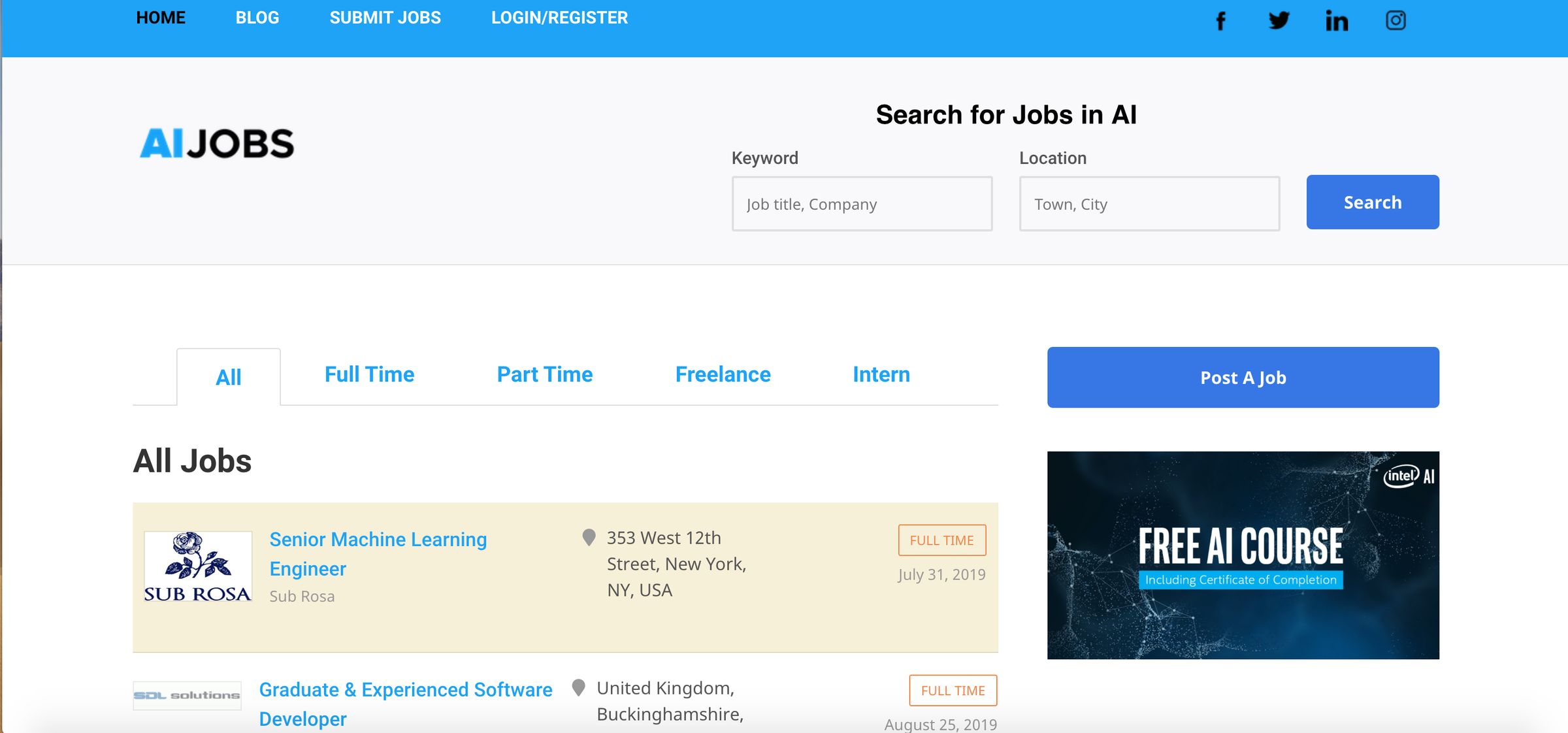Image resolution: width=1568 pixels, height=733 pixels.
Task: Select the Freelance filter tab
Action: tap(723, 374)
